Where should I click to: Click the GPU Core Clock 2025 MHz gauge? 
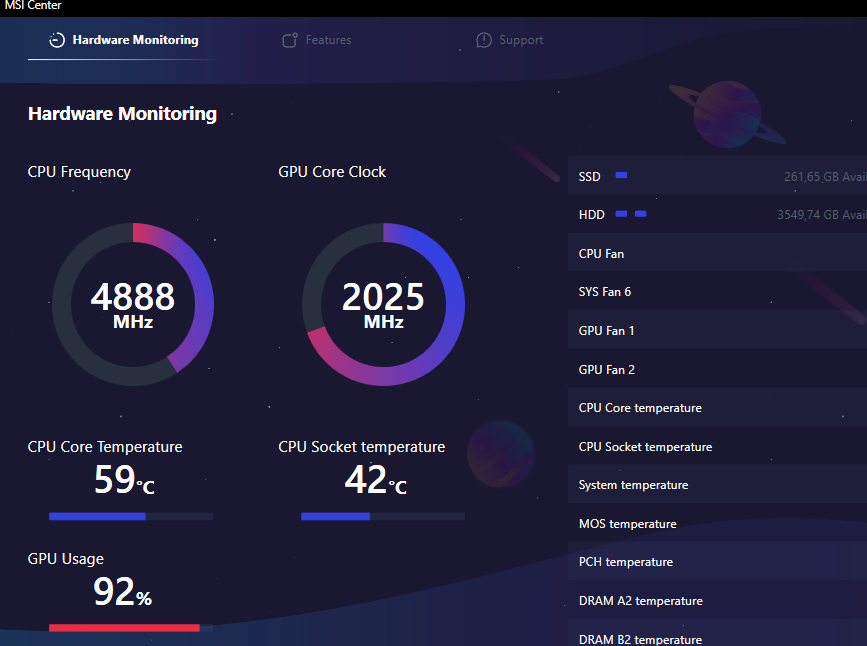[383, 304]
